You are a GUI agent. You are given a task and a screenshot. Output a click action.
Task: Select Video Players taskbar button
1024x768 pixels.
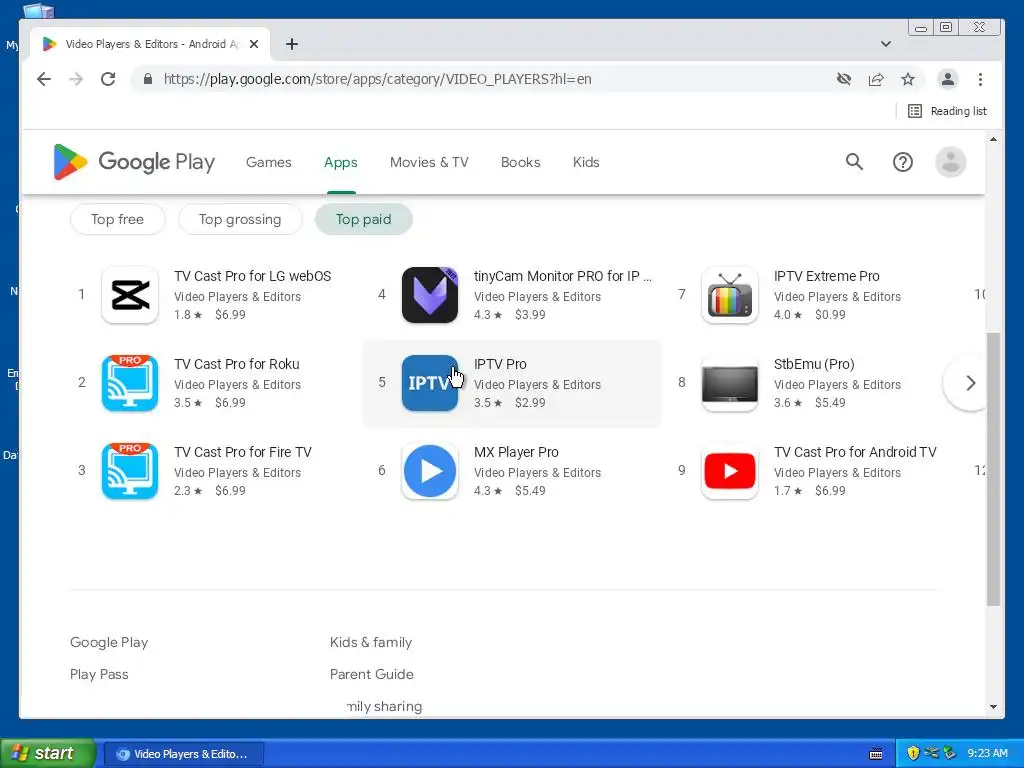(x=184, y=754)
